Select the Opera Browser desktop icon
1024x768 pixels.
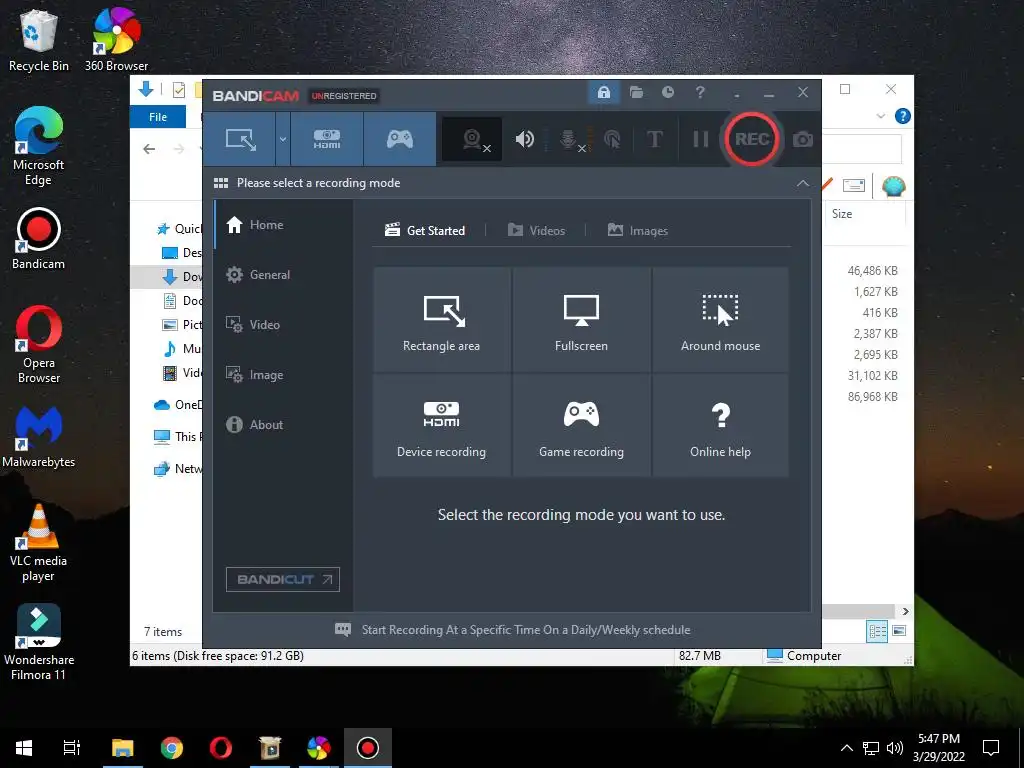click(39, 344)
